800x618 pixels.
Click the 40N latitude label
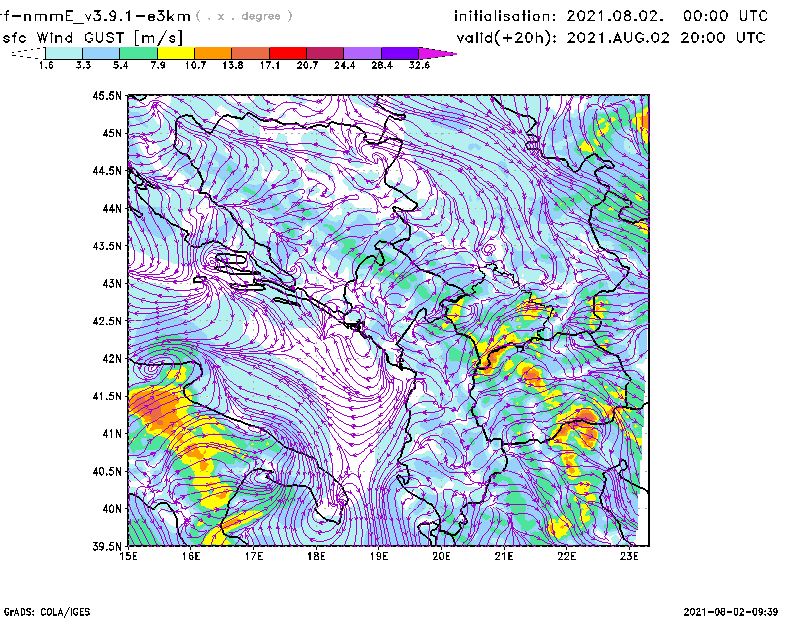tap(112, 509)
